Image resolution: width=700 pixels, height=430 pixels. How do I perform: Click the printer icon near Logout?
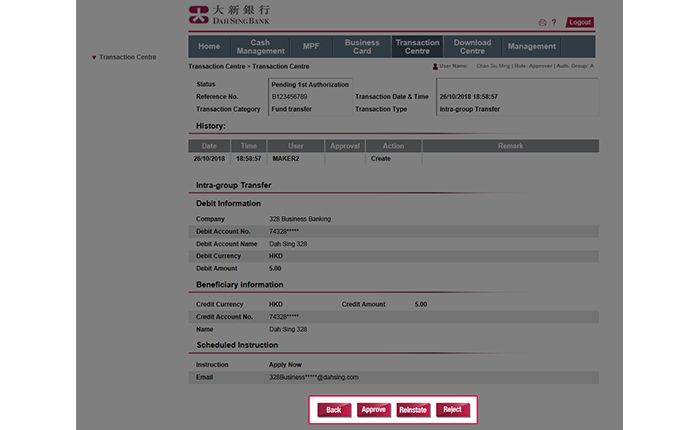coord(542,22)
